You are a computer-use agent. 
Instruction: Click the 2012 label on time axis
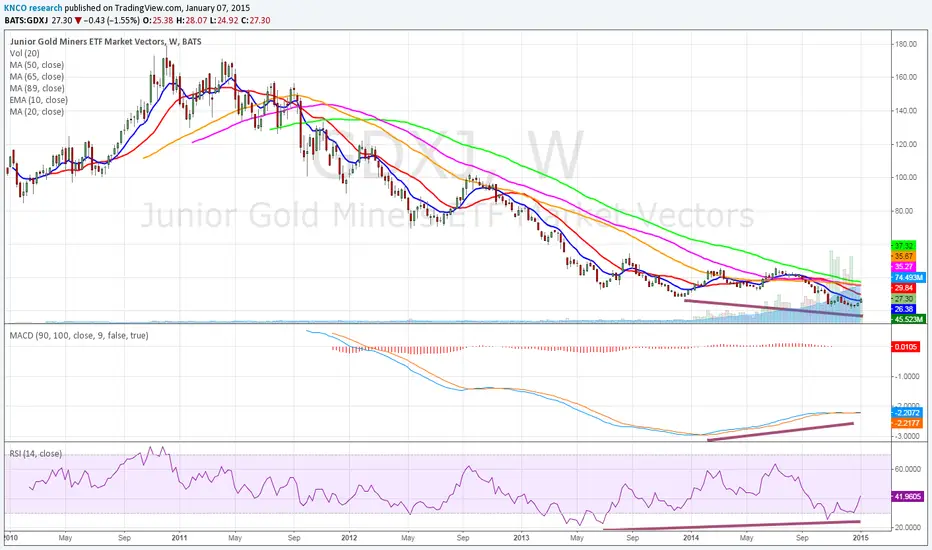pyautogui.click(x=349, y=538)
